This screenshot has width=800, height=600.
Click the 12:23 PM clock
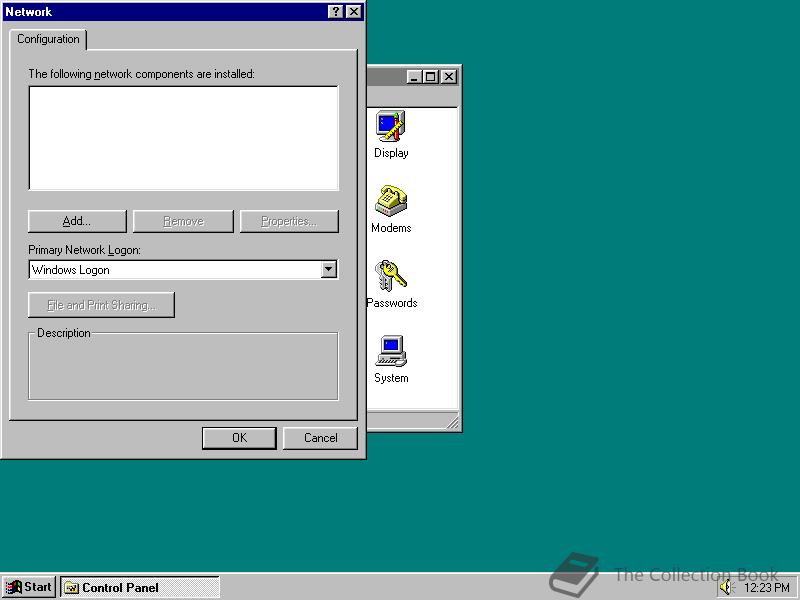click(x=767, y=588)
